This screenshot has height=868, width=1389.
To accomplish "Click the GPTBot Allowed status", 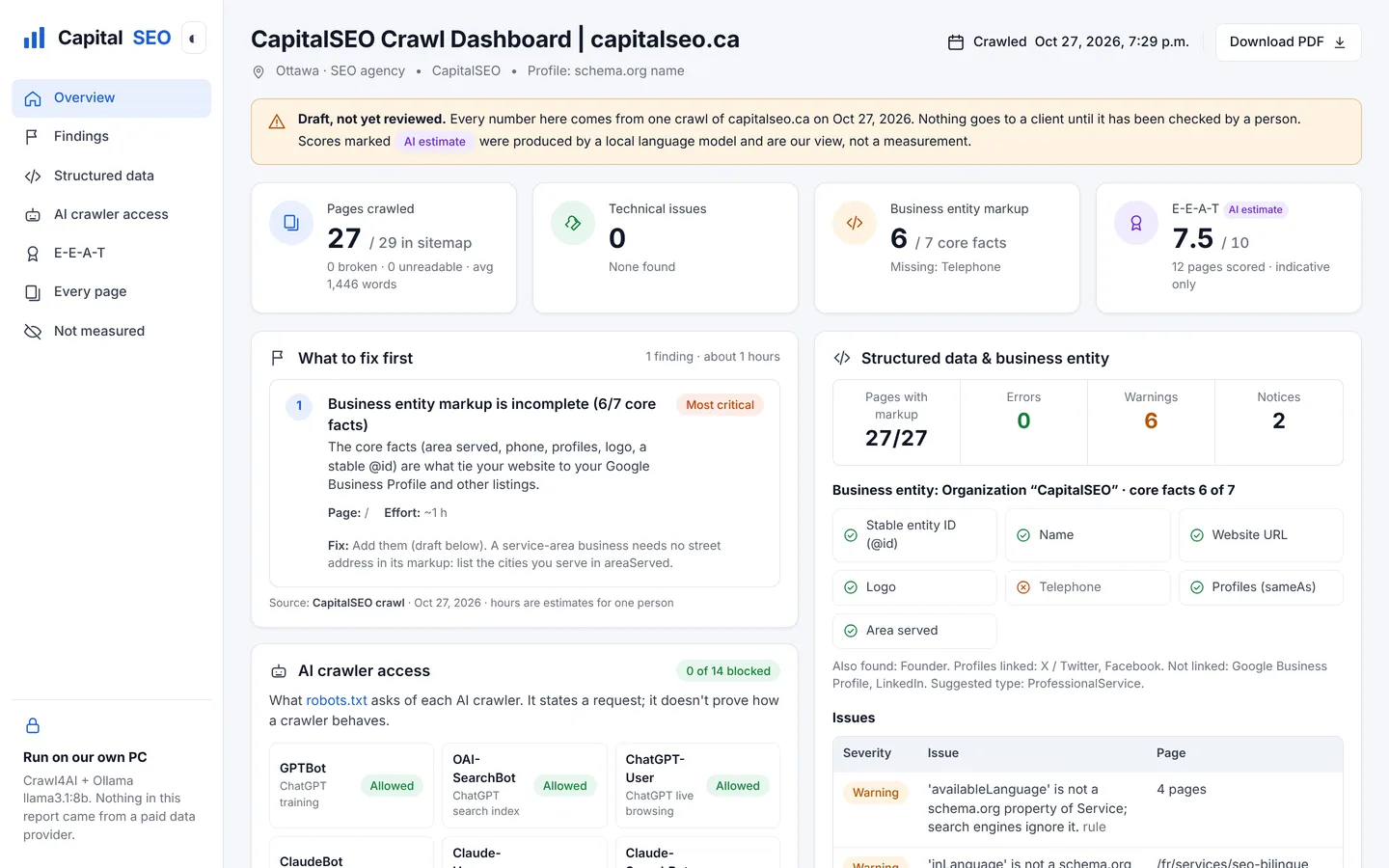I will pyautogui.click(x=392, y=786).
